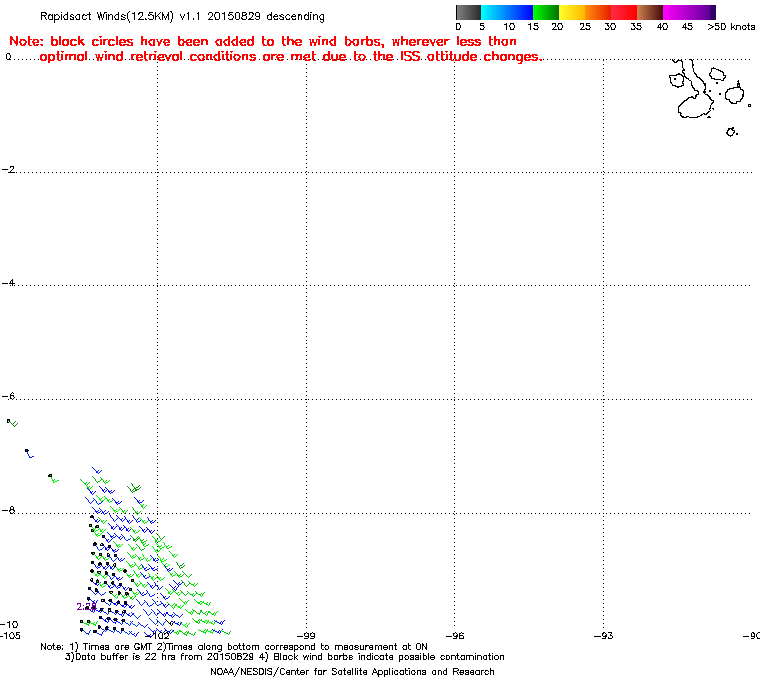Click the red 'optimal wind retrieval conditions' line

pyautogui.click(x=291, y=57)
